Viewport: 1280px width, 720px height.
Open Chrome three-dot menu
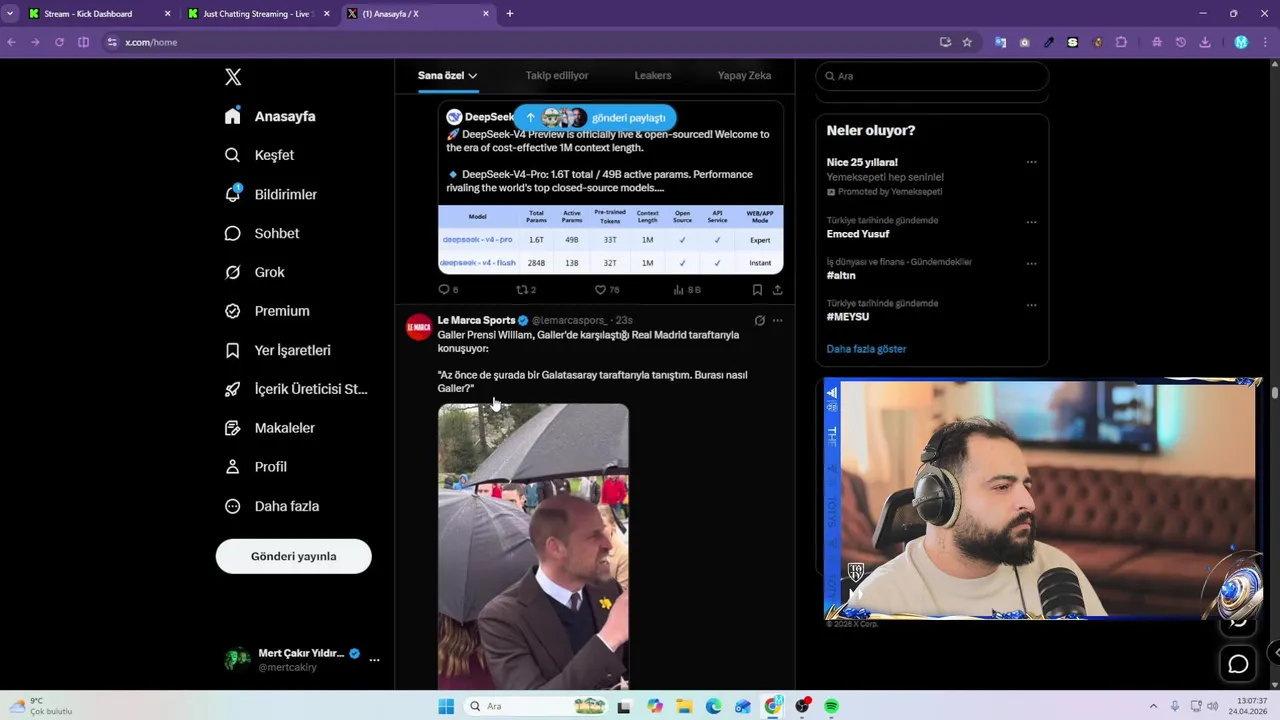pyautogui.click(x=1266, y=42)
